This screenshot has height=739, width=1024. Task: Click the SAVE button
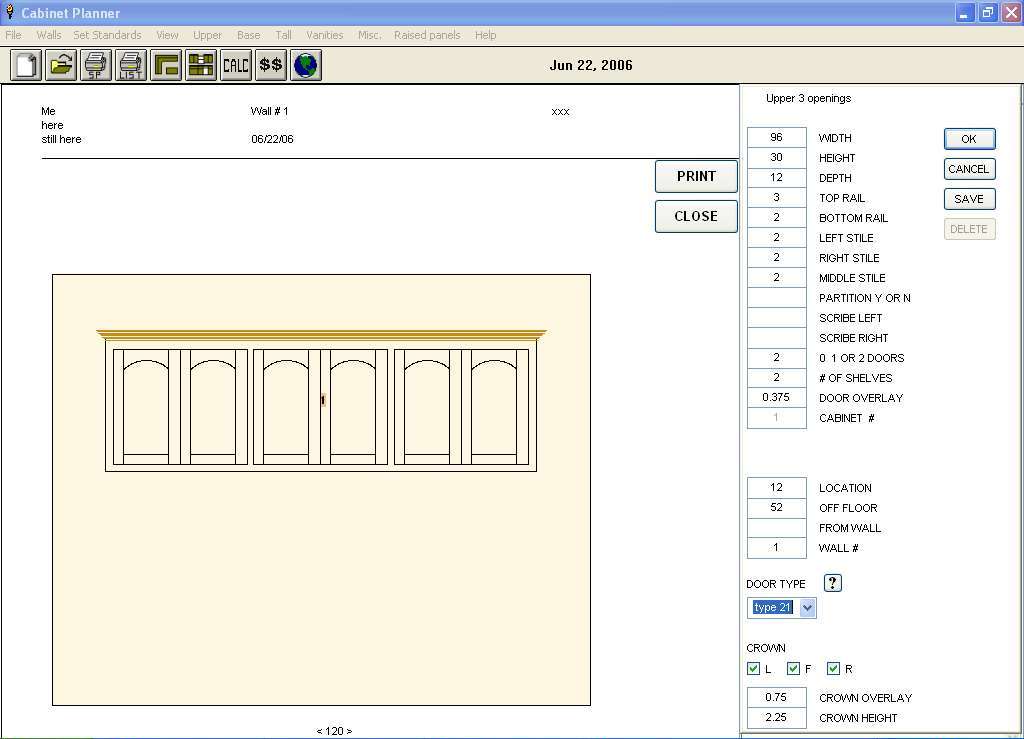tap(969, 199)
